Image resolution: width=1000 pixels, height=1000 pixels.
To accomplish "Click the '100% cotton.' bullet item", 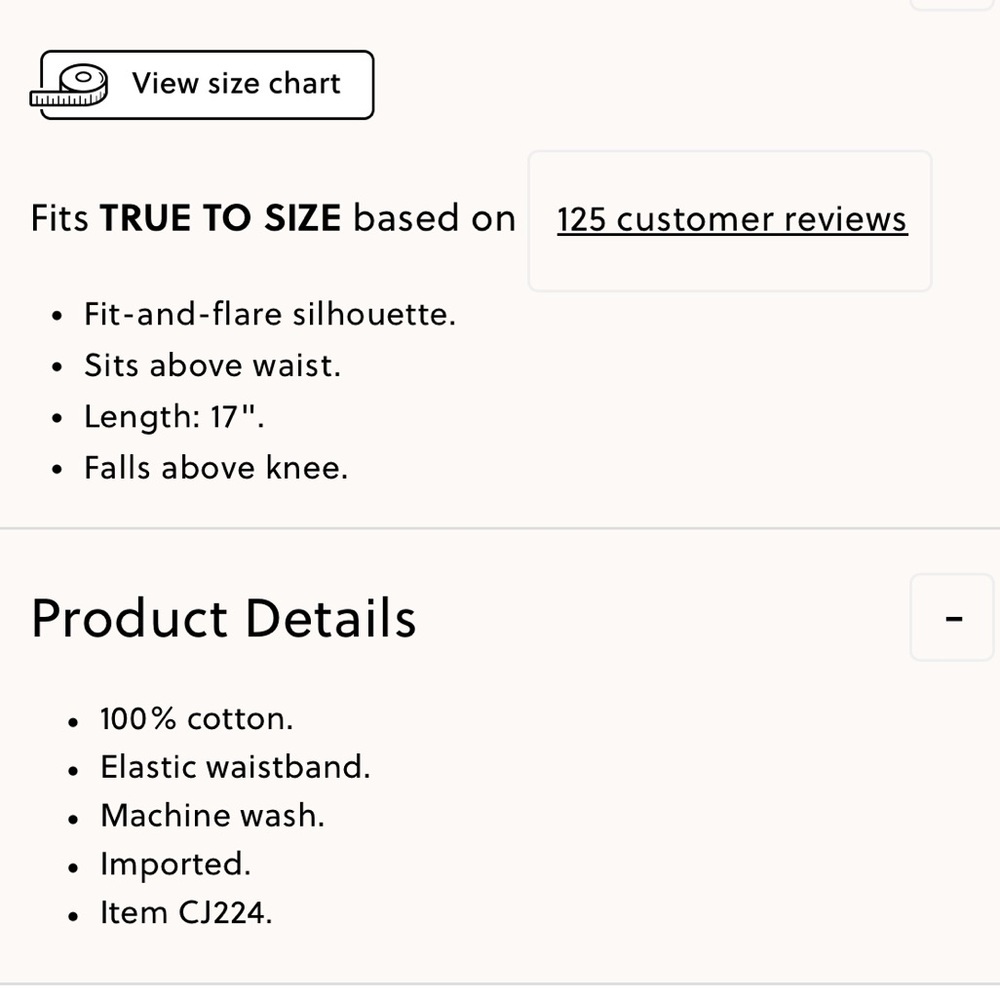I will [x=197, y=719].
